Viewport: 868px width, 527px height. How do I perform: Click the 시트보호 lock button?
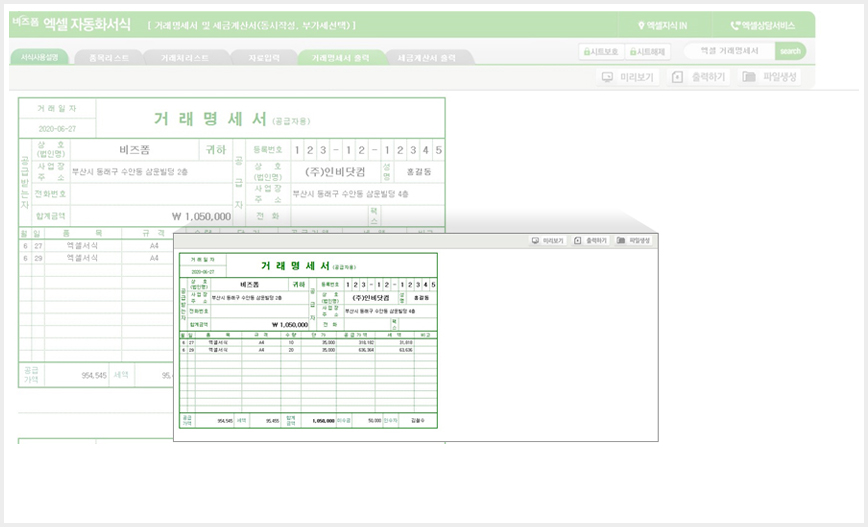click(601, 51)
